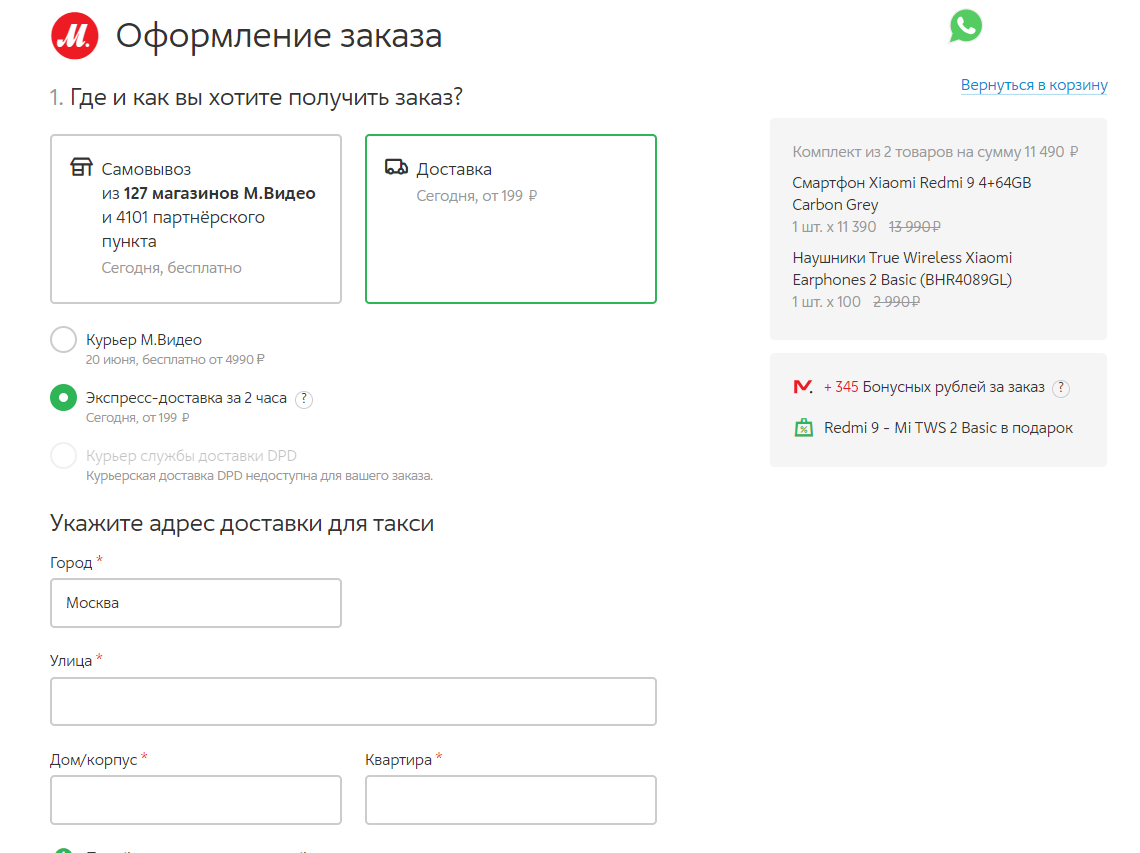
Task: Click the Квартира input field
Action: [x=510, y=799]
